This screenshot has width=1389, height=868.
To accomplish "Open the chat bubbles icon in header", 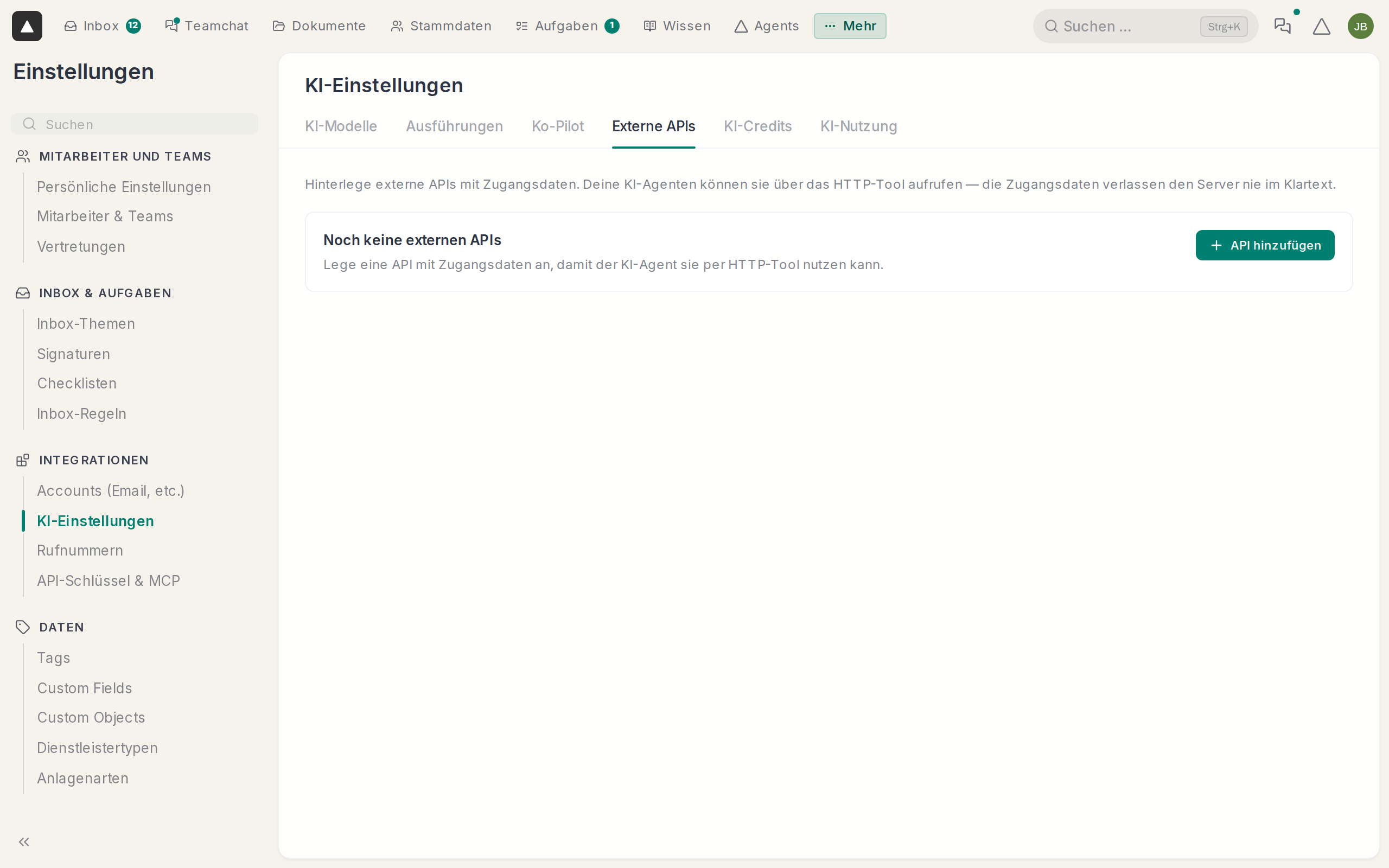I will [x=1282, y=26].
